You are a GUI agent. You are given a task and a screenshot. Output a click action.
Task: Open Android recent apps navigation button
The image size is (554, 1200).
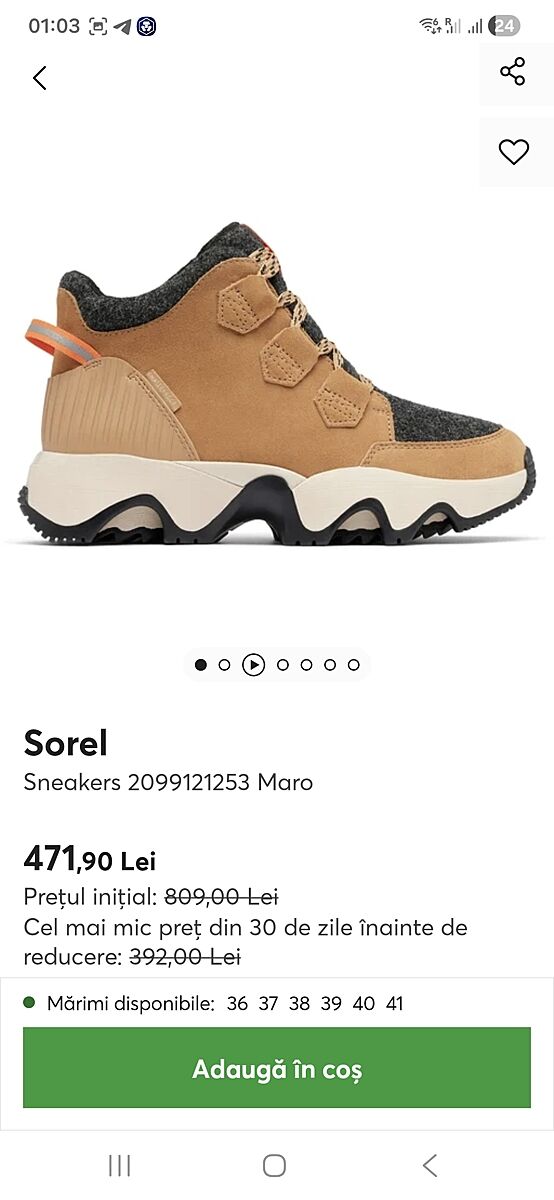pyautogui.click(x=119, y=1165)
